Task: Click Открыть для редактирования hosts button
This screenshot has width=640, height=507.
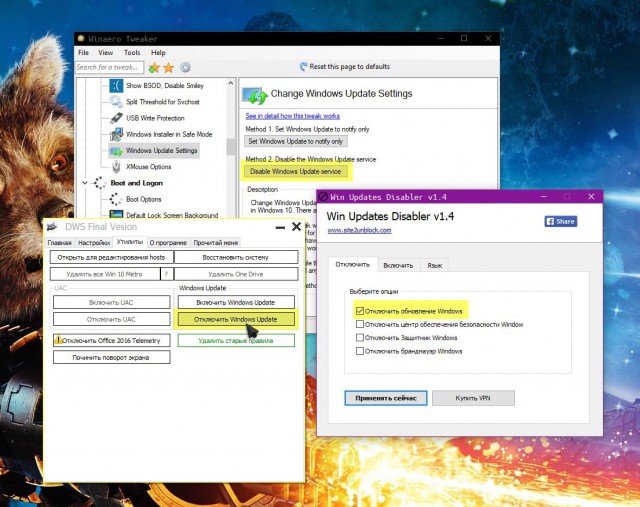Action: (x=111, y=257)
